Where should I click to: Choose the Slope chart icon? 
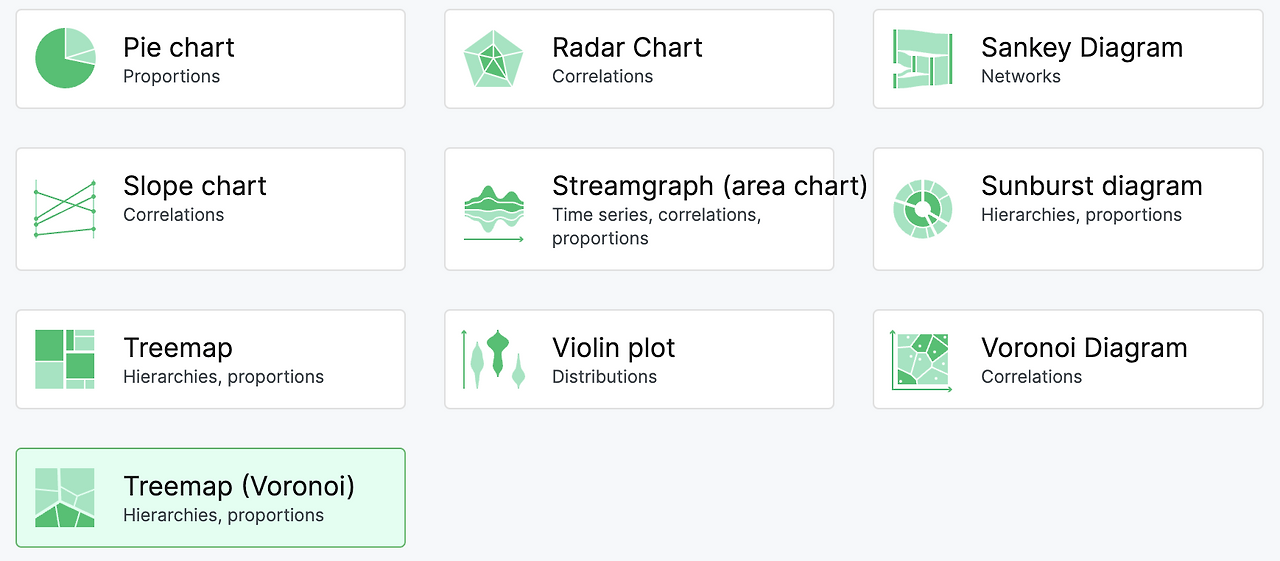pyautogui.click(x=65, y=209)
